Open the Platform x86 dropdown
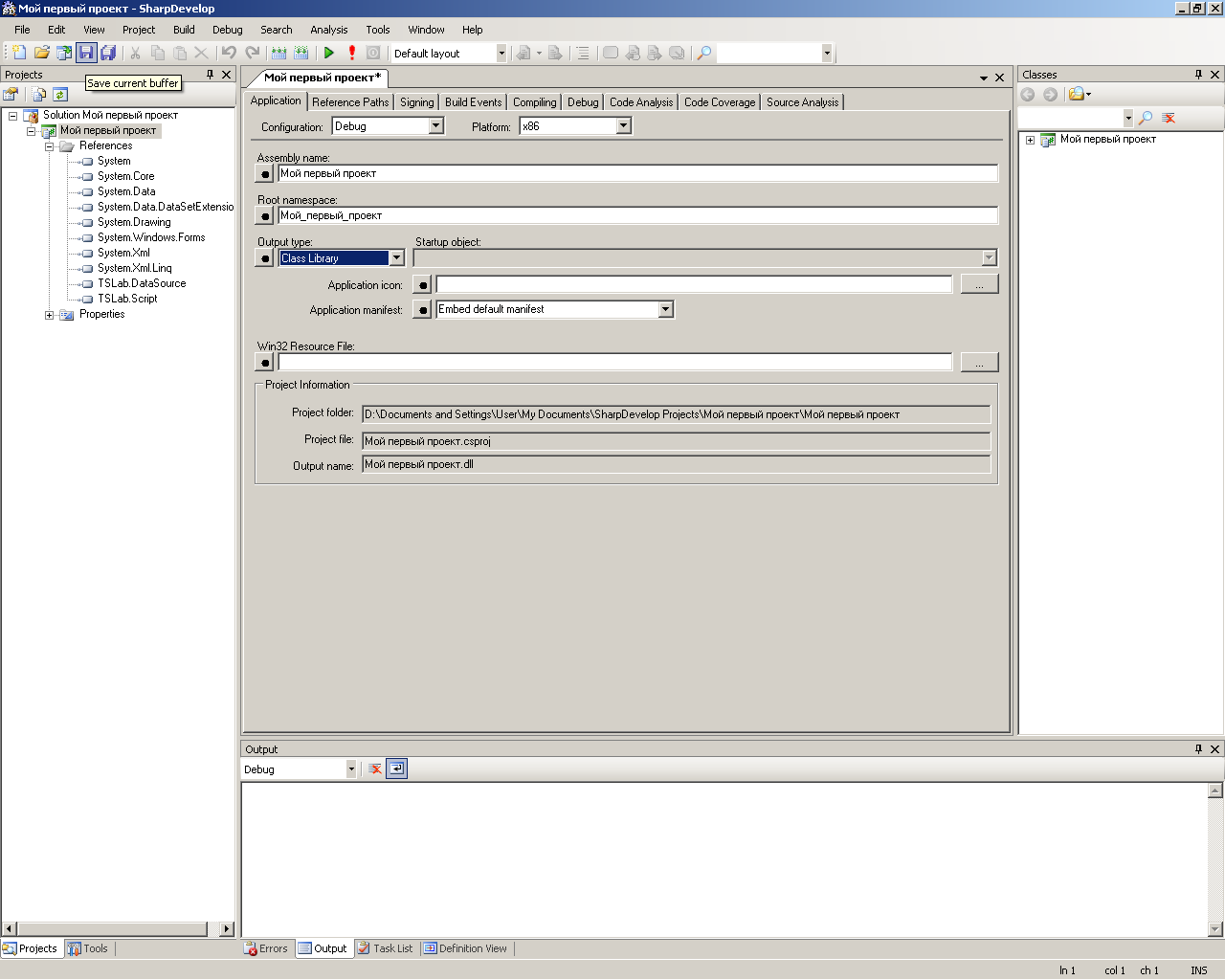Screen dimensions: 1225x980 [x=623, y=126]
